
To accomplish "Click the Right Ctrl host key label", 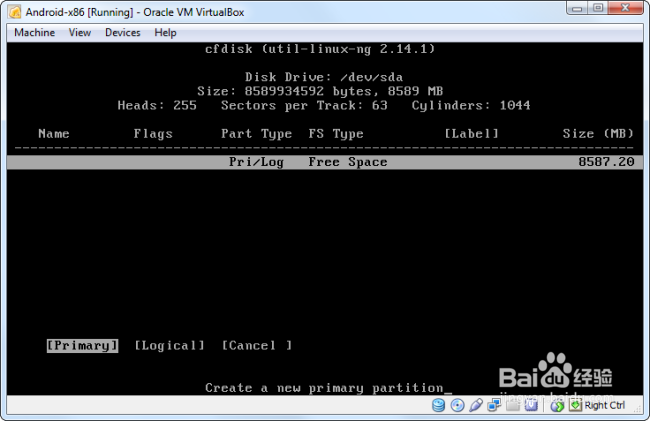I will click(x=604, y=405).
